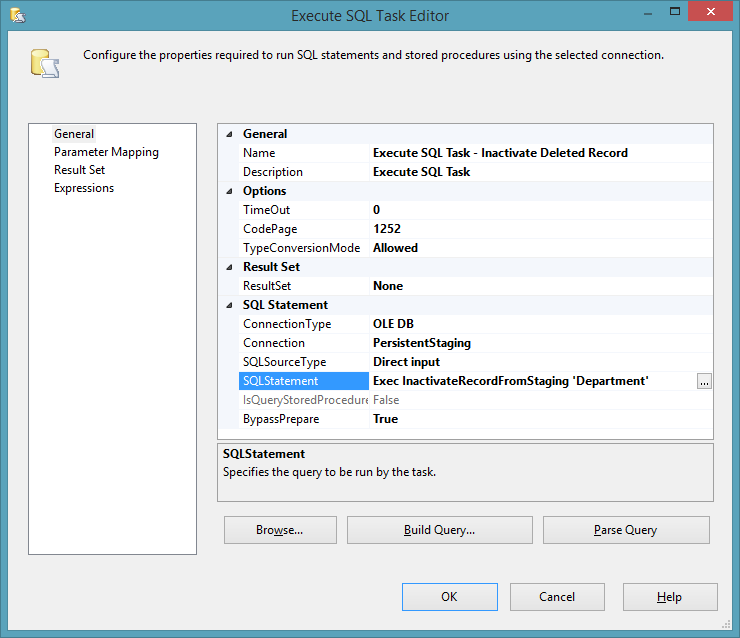Select the ResultSet property label
This screenshot has height=638, width=740.
[x=304, y=286]
